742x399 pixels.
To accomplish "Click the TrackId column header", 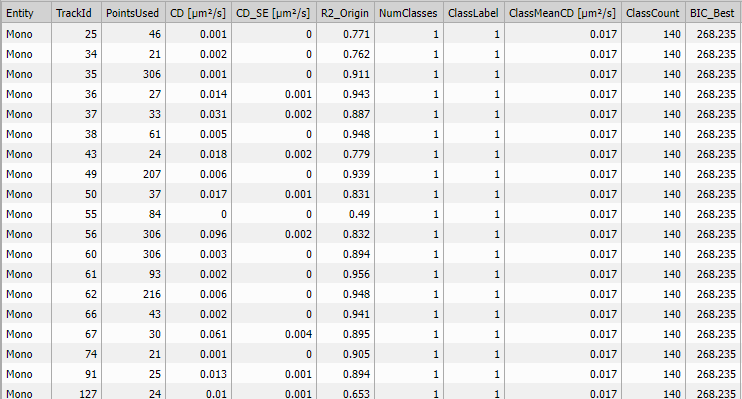I will 76,13.
